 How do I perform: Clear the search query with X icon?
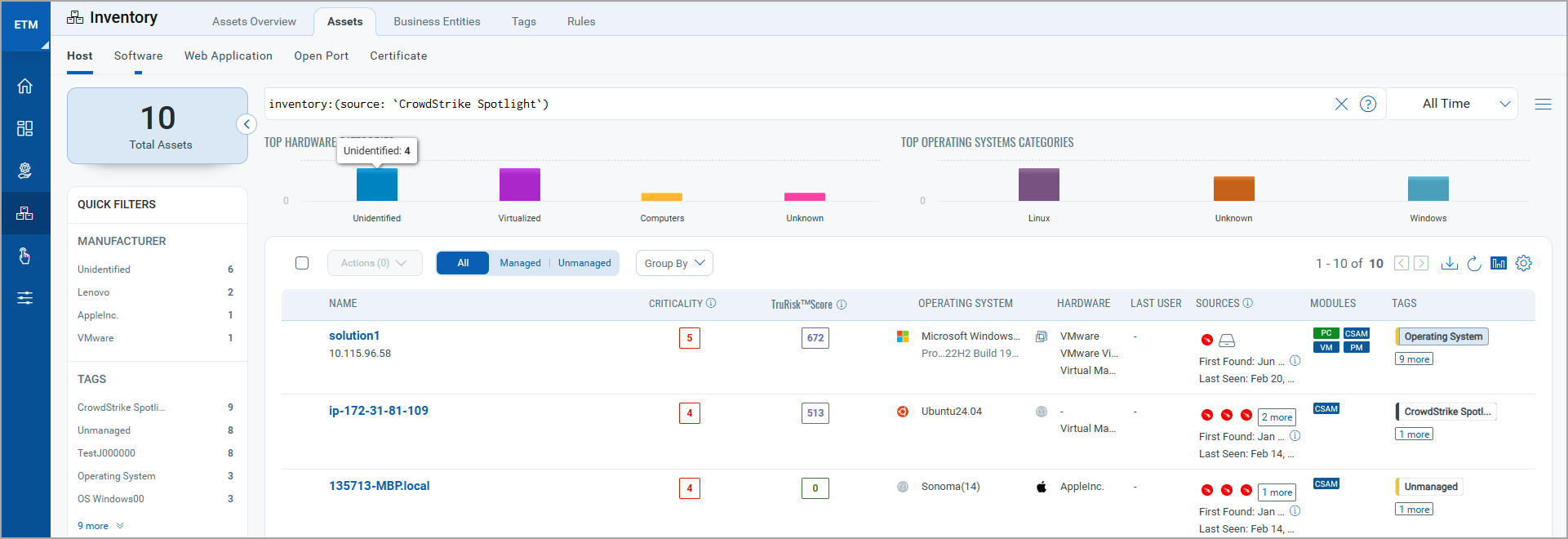[x=1341, y=104]
